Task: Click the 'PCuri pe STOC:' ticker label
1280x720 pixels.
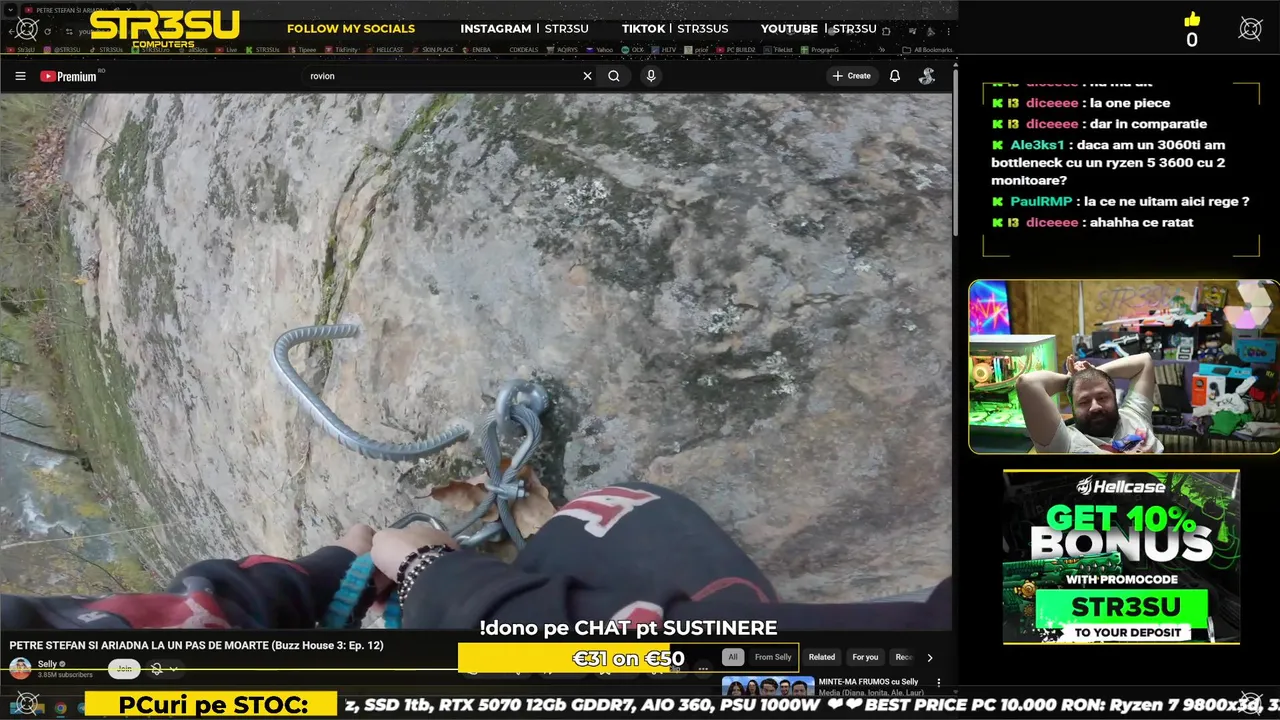Action: (212, 705)
